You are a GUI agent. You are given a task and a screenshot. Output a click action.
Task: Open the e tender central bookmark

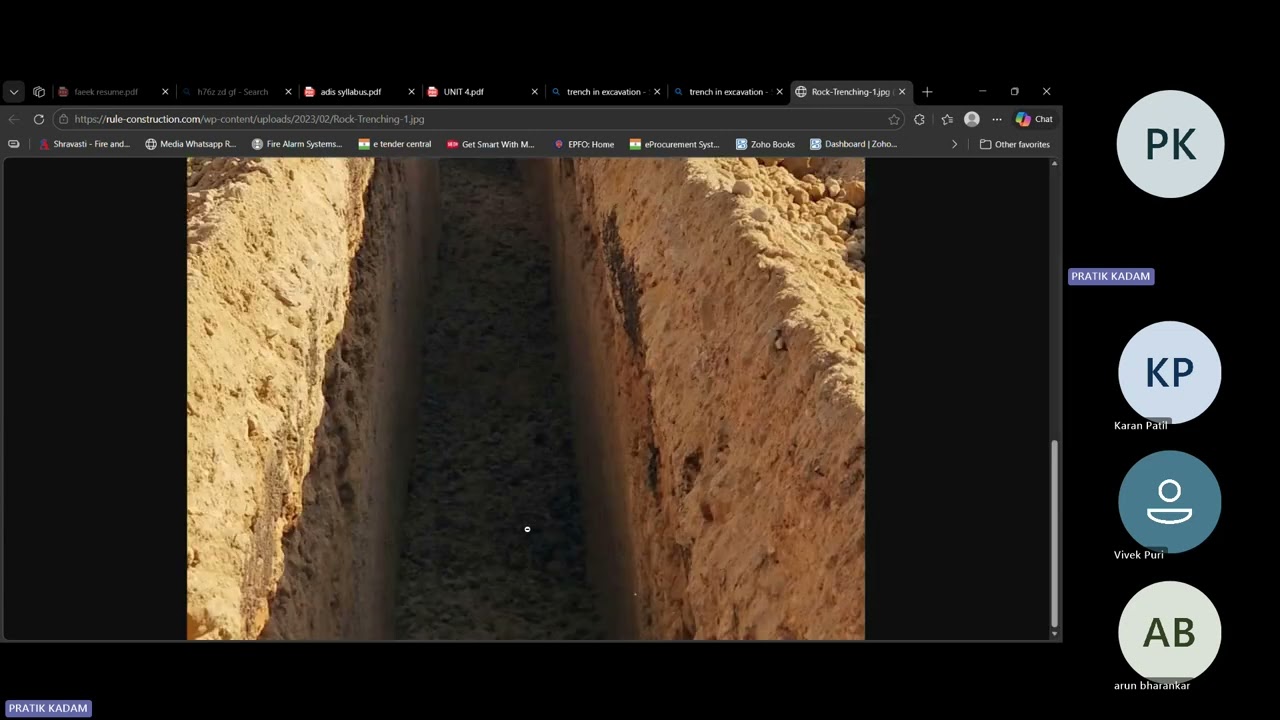(x=395, y=144)
